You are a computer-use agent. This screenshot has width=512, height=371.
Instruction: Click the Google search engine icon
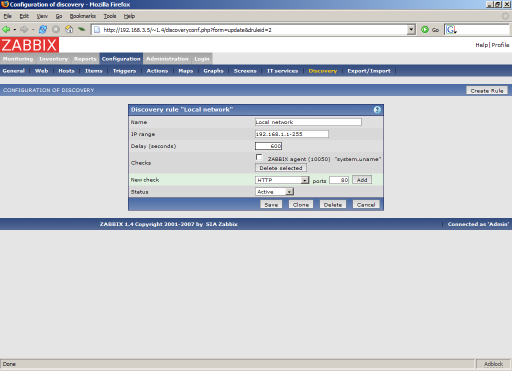(451, 30)
